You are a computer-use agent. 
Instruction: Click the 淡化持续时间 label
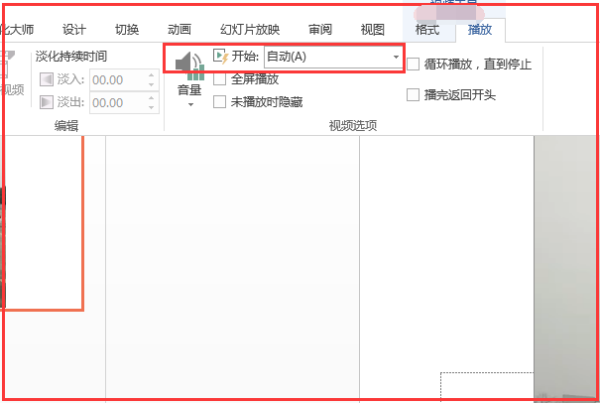[71, 57]
